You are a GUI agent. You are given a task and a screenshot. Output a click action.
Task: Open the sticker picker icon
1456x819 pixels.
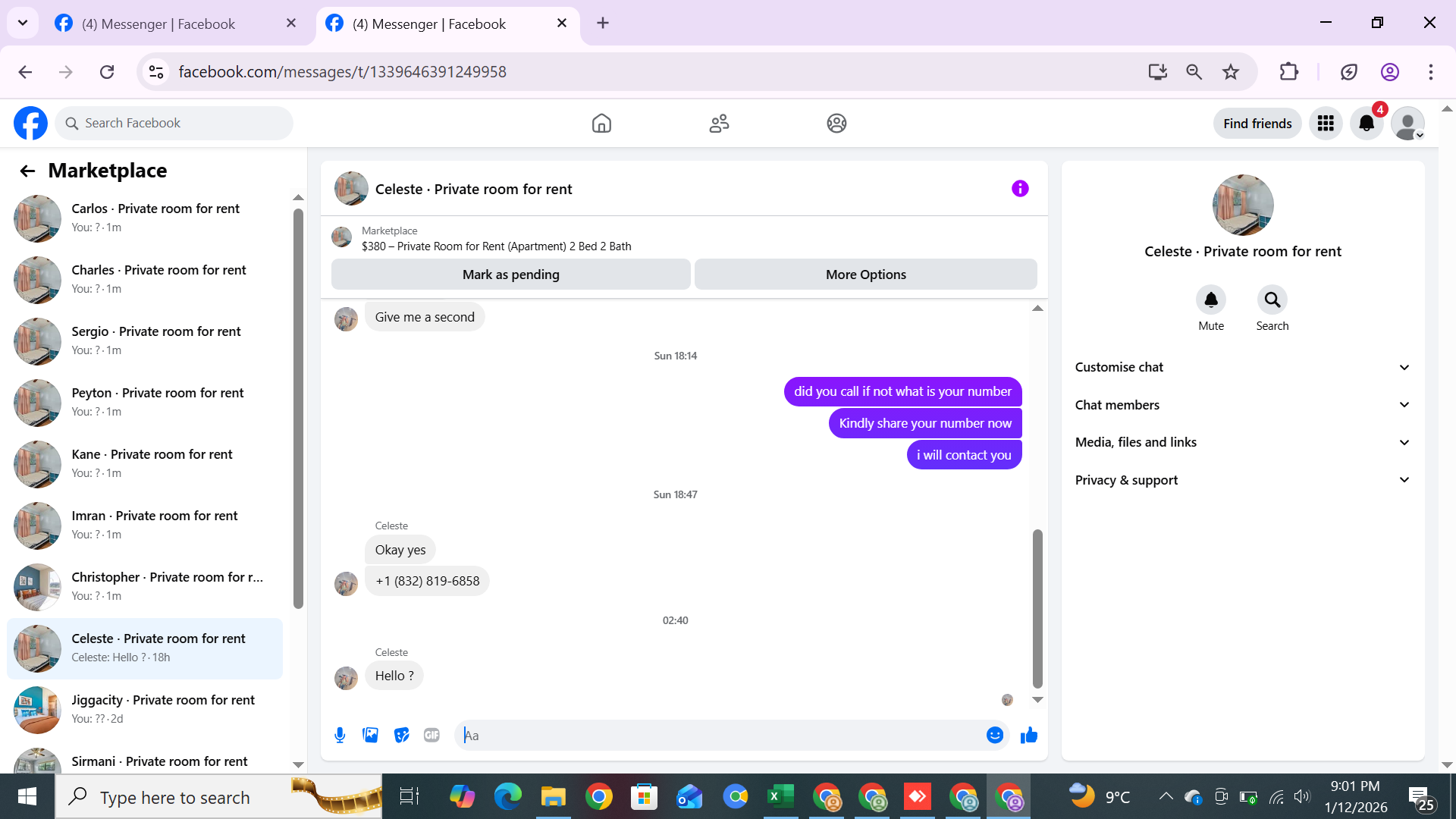401,735
